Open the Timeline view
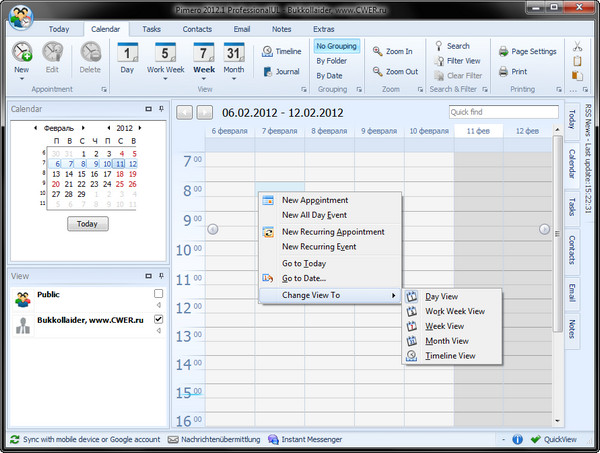The height and width of the screenshot is (453, 600). tap(282, 51)
